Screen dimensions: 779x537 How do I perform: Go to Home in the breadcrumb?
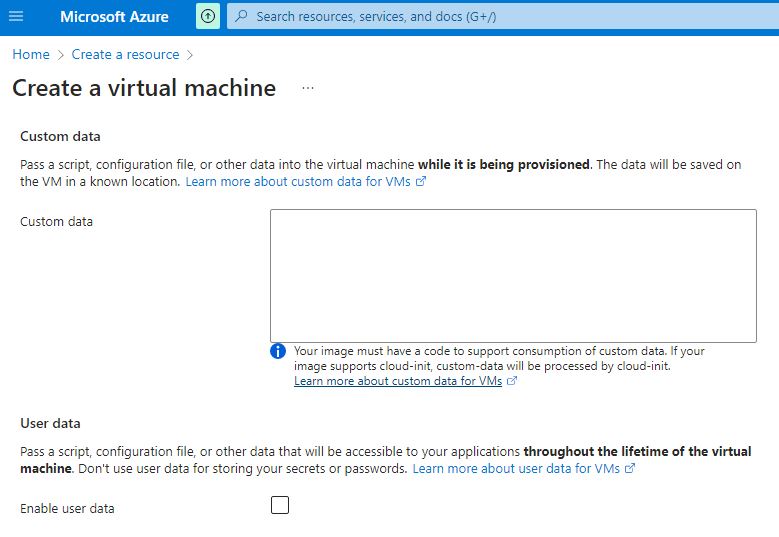tap(31, 55)
